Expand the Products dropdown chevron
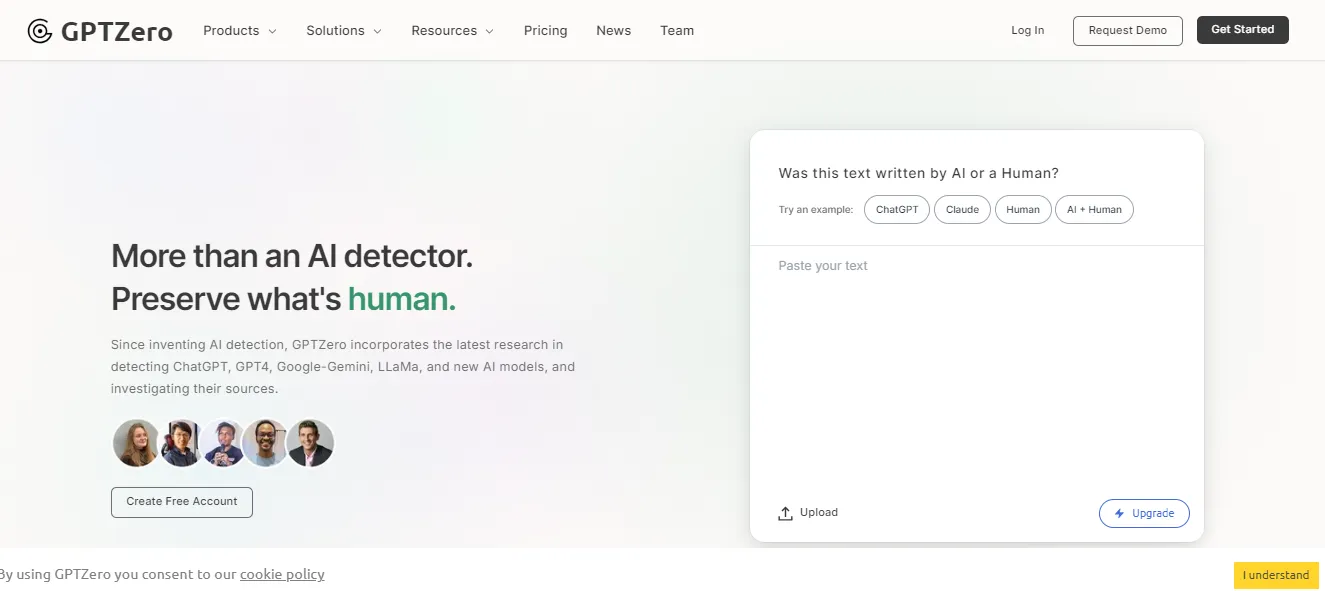This screenshot has height=591, width=1325. click(x=272, y=31)
